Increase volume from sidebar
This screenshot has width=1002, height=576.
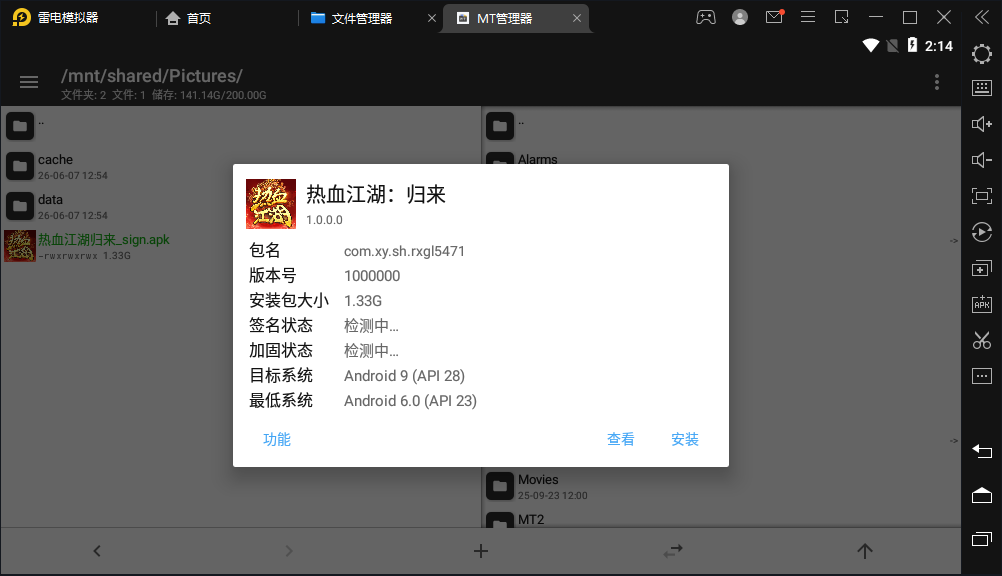pyautogui.click(x=982, y=123)
